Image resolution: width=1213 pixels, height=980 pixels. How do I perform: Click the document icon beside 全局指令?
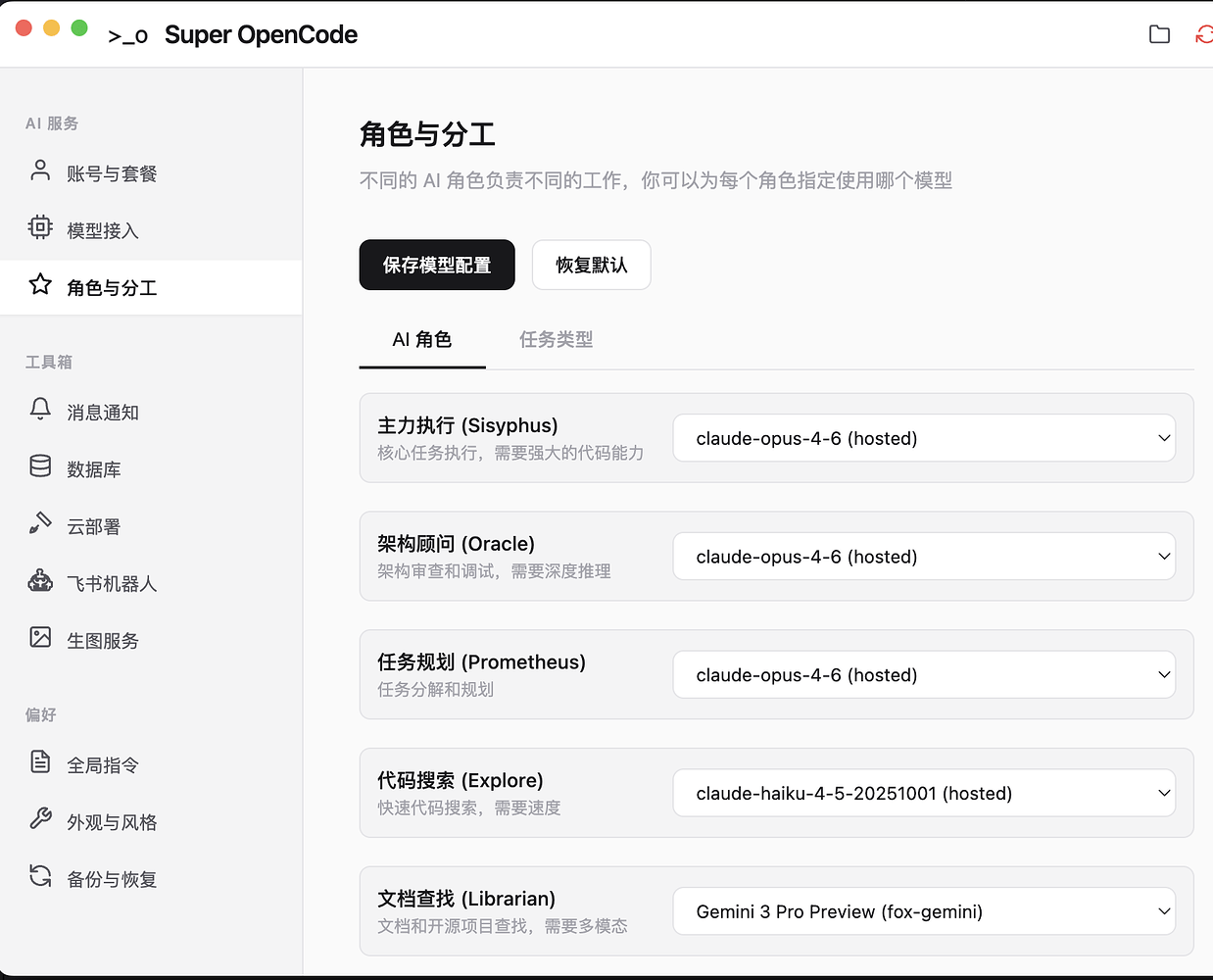(x=40, y=761)
